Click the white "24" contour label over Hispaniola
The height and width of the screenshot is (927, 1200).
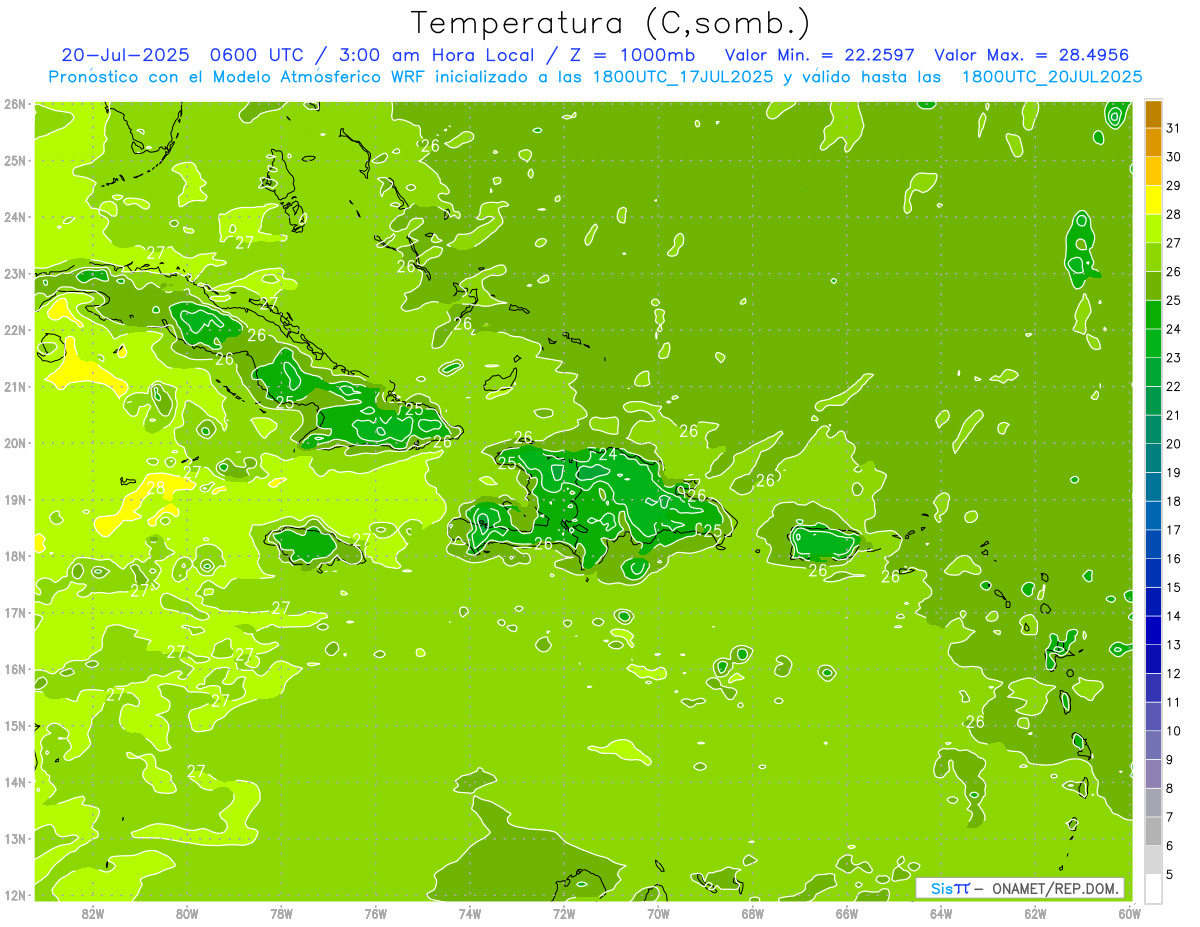tap(608, 455)
